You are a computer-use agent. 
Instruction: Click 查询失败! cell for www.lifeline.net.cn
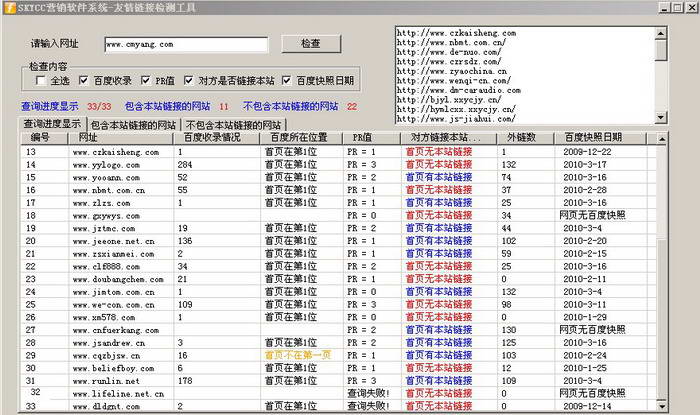click(x=368, y=394)
